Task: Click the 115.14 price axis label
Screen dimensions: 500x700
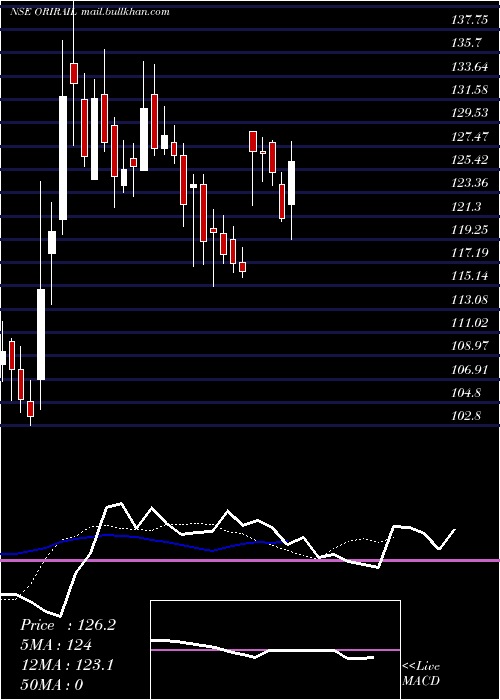Action: pos(470,276)
